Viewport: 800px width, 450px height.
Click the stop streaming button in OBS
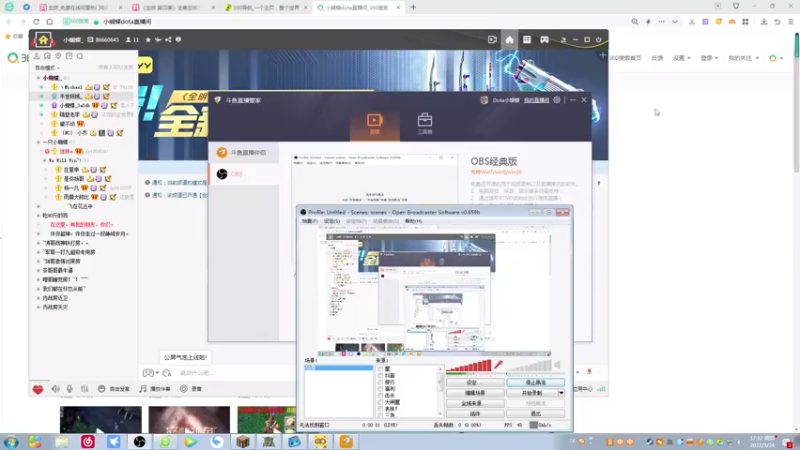[535, 383]
